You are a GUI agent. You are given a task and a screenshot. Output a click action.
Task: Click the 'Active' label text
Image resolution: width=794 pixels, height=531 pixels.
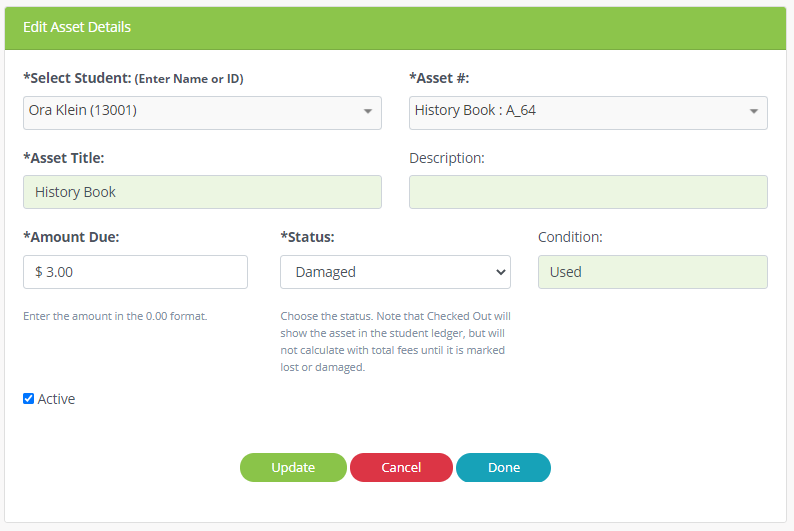(x=56, y=399)
